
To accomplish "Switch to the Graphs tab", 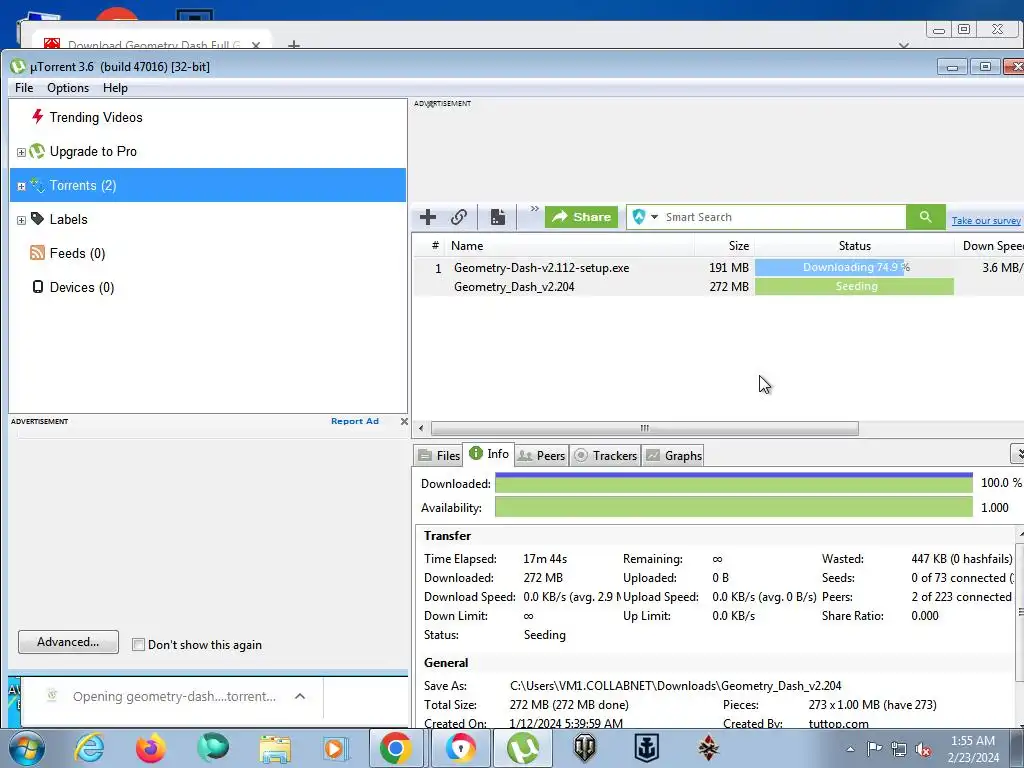I will [x=674, y=456].
